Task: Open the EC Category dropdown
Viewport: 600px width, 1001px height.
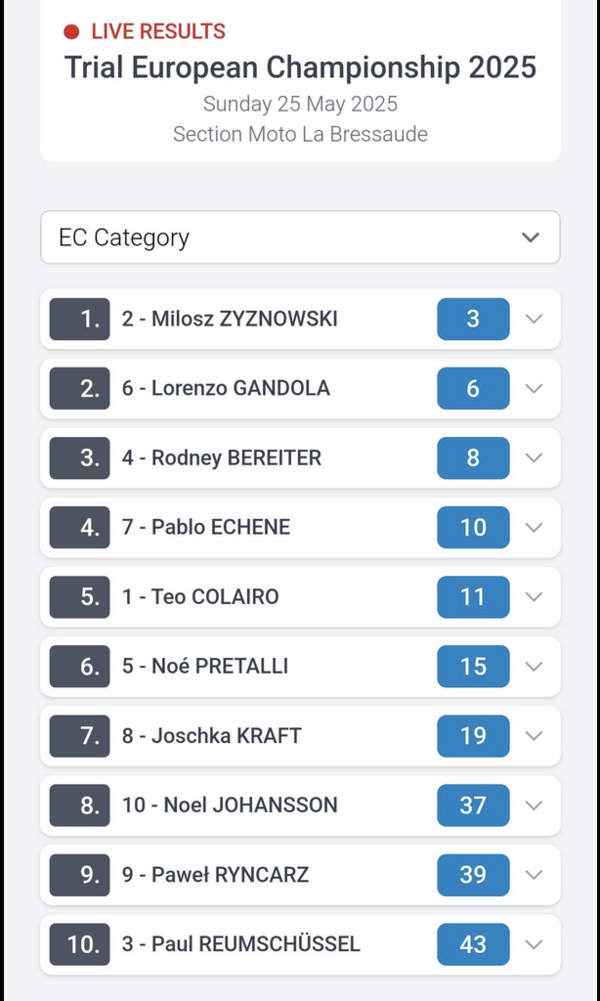Action: (300, 237)
